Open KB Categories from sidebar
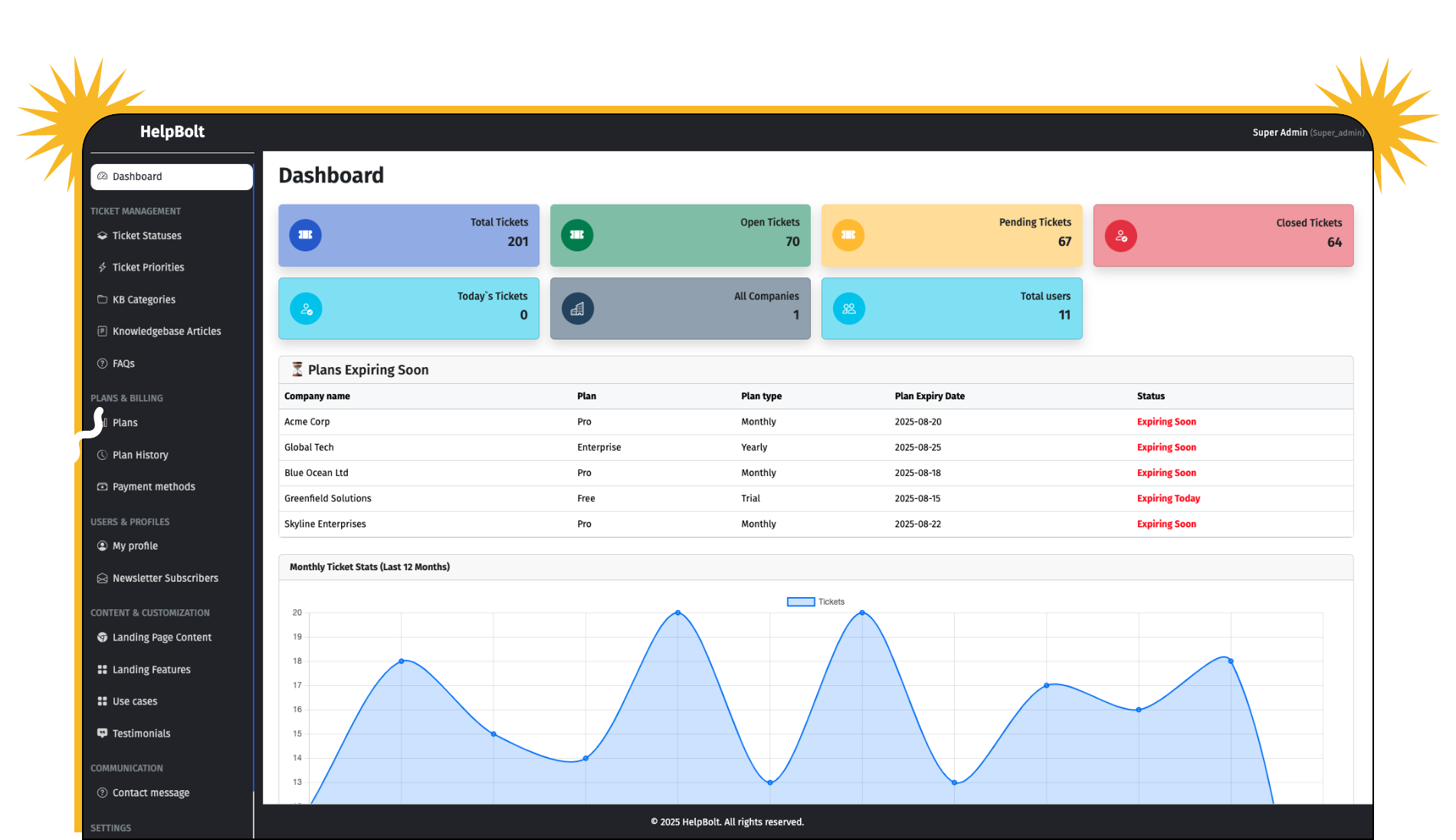 (x=143, y=300)
